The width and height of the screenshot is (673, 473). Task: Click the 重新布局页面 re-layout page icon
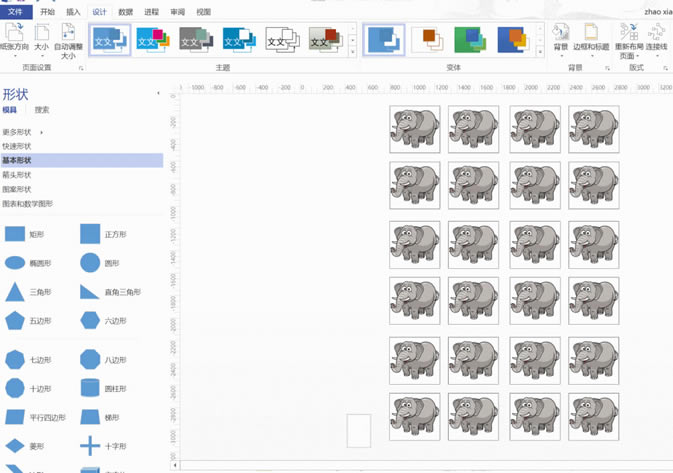629,38
